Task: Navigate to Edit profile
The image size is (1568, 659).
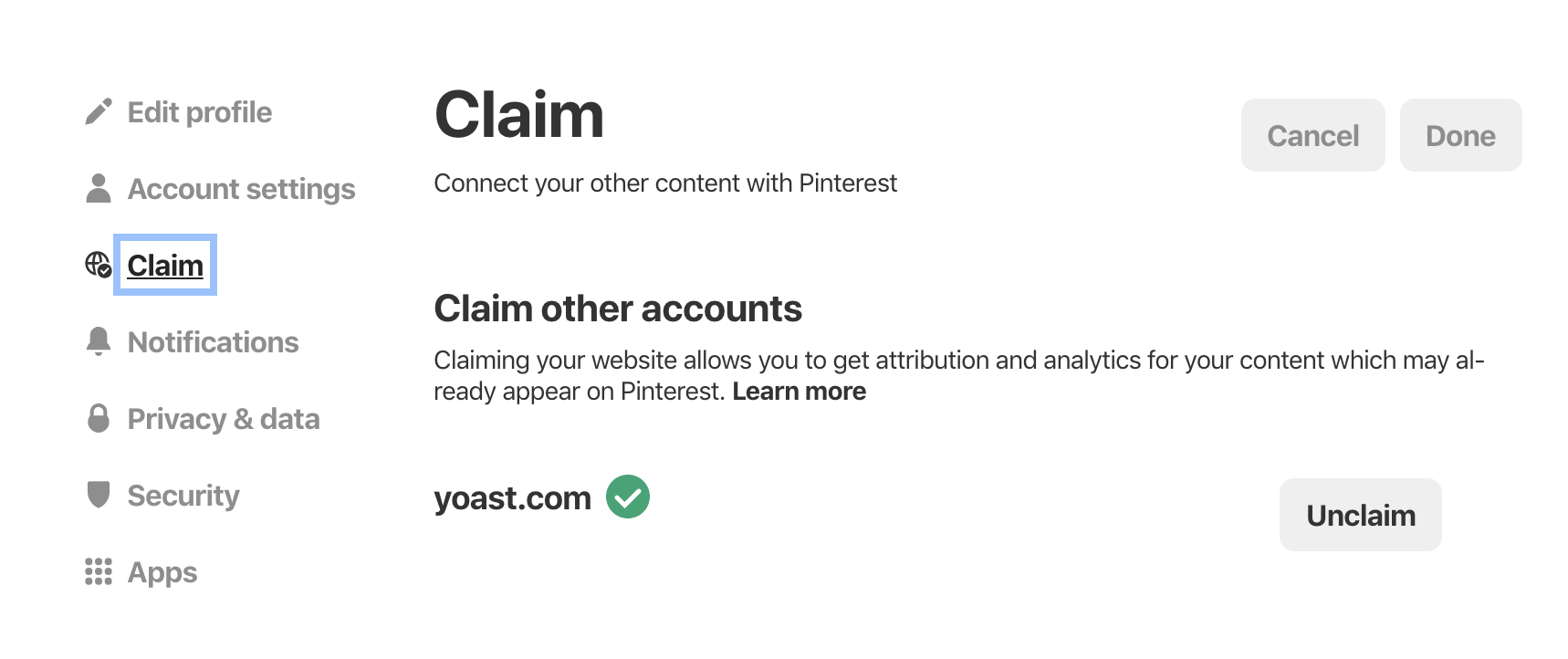Action: 200,110
